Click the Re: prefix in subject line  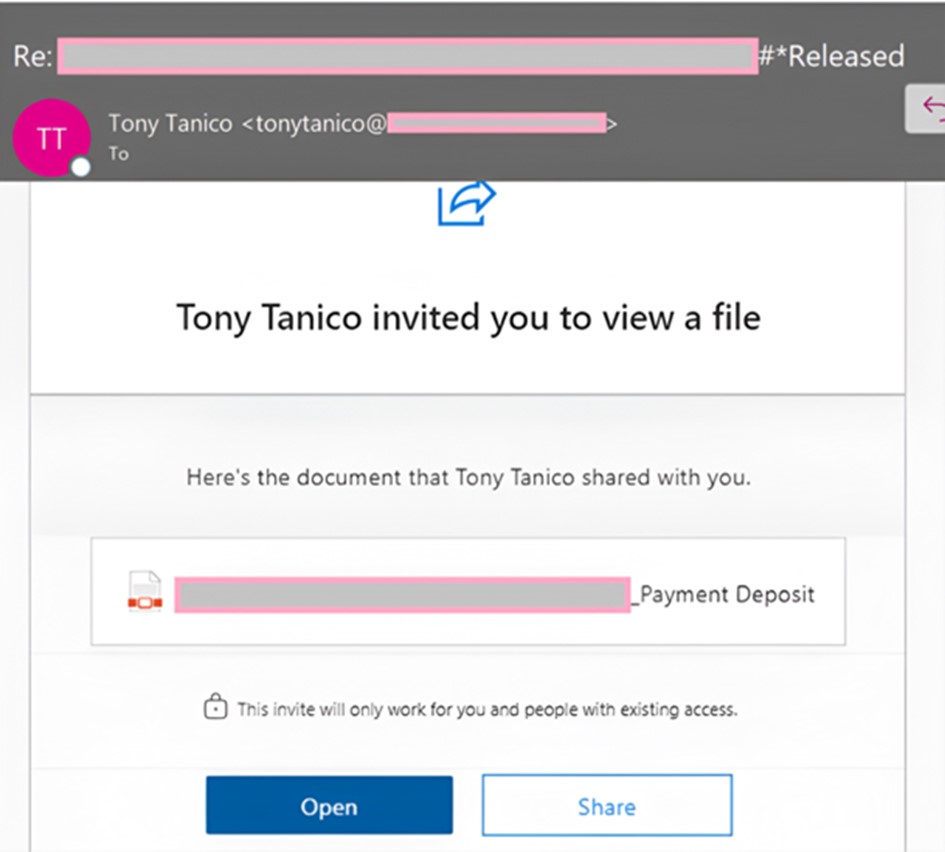[32, 55]
